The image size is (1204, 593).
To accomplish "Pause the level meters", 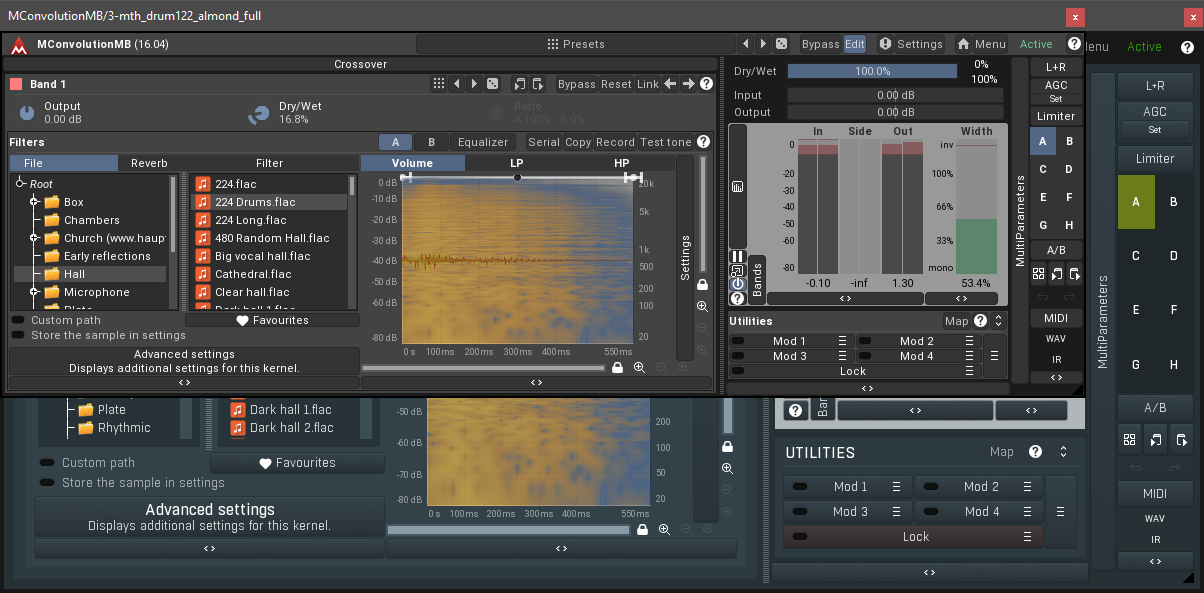I will click(737, 257).
